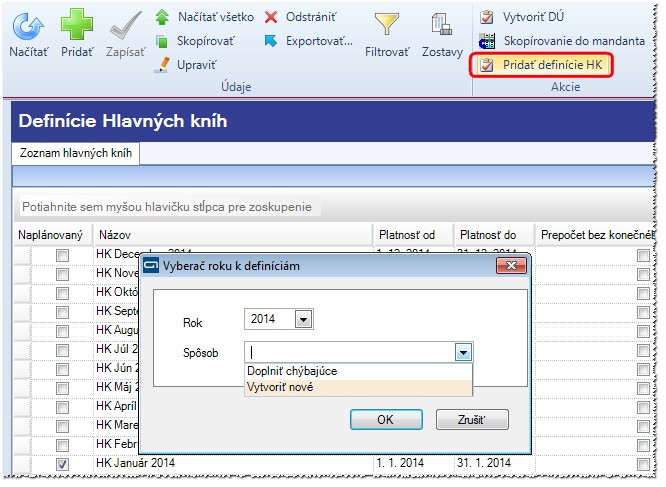The image size is (666, 487).
Task: Switch to Zoznam hlavných kníh tab
Action: pyautogui.click(x=76, y=153)
